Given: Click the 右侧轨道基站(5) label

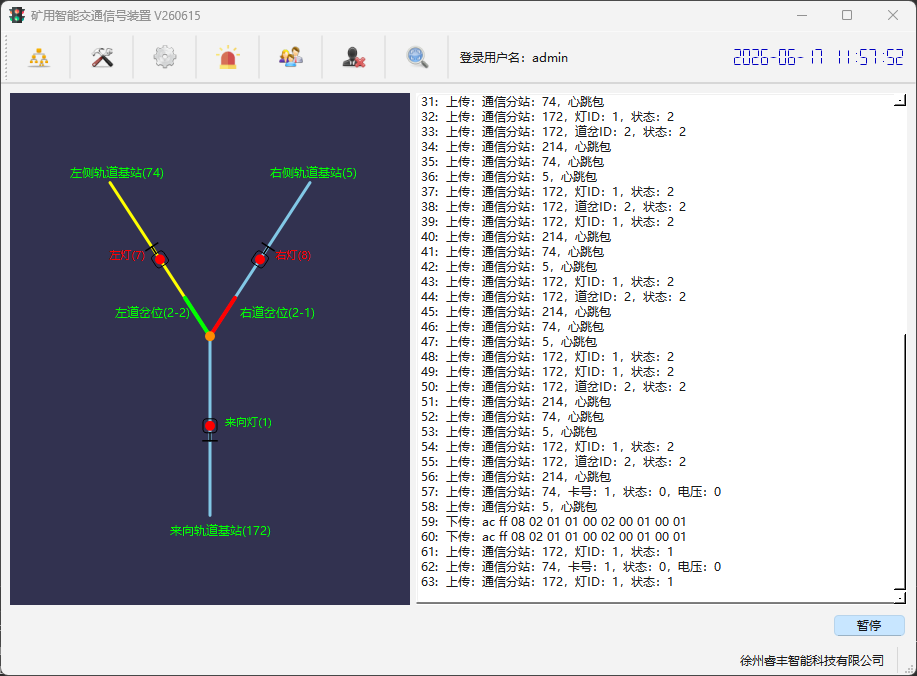Looking at the screenshot, I should click(313, 173).
